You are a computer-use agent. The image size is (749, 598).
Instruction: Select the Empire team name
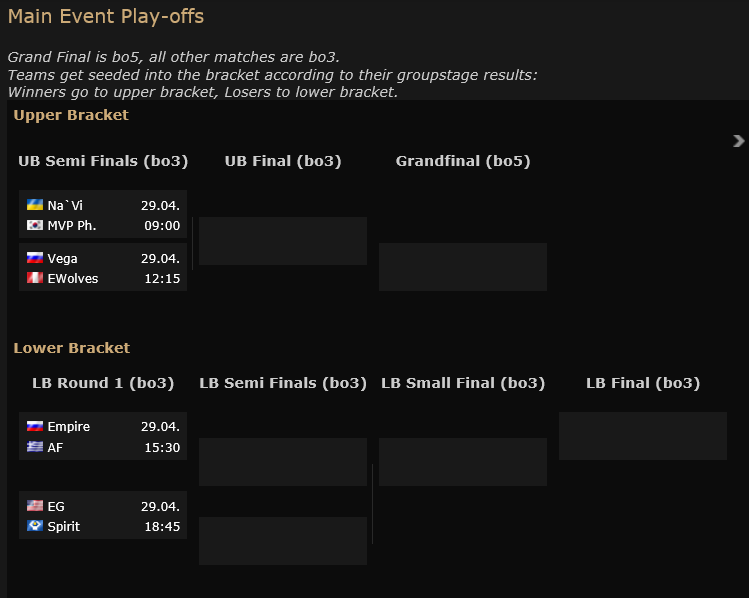68,426
